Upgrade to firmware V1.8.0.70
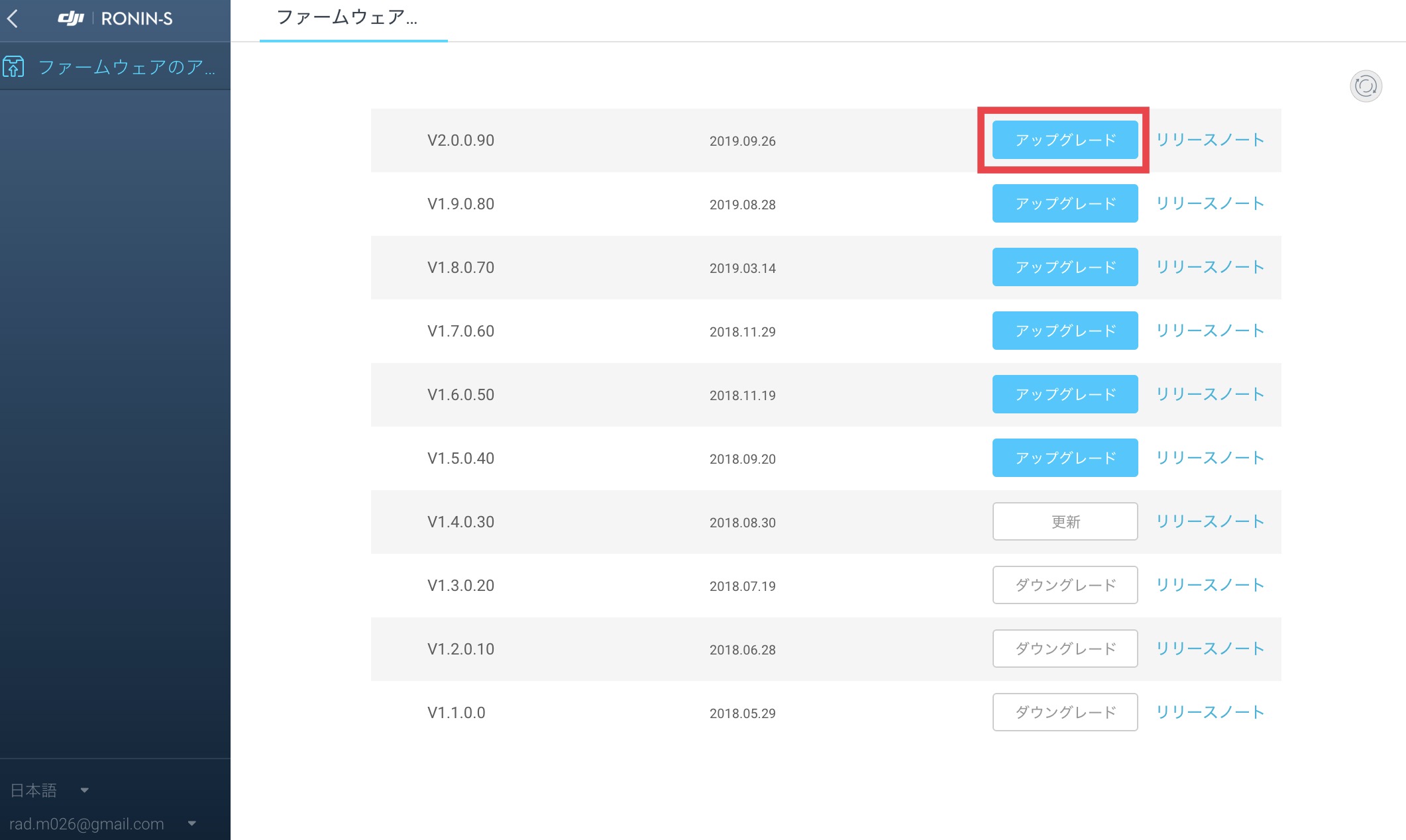Image resolution: width=1406 pixels, height=840 pixels. 1065,267
